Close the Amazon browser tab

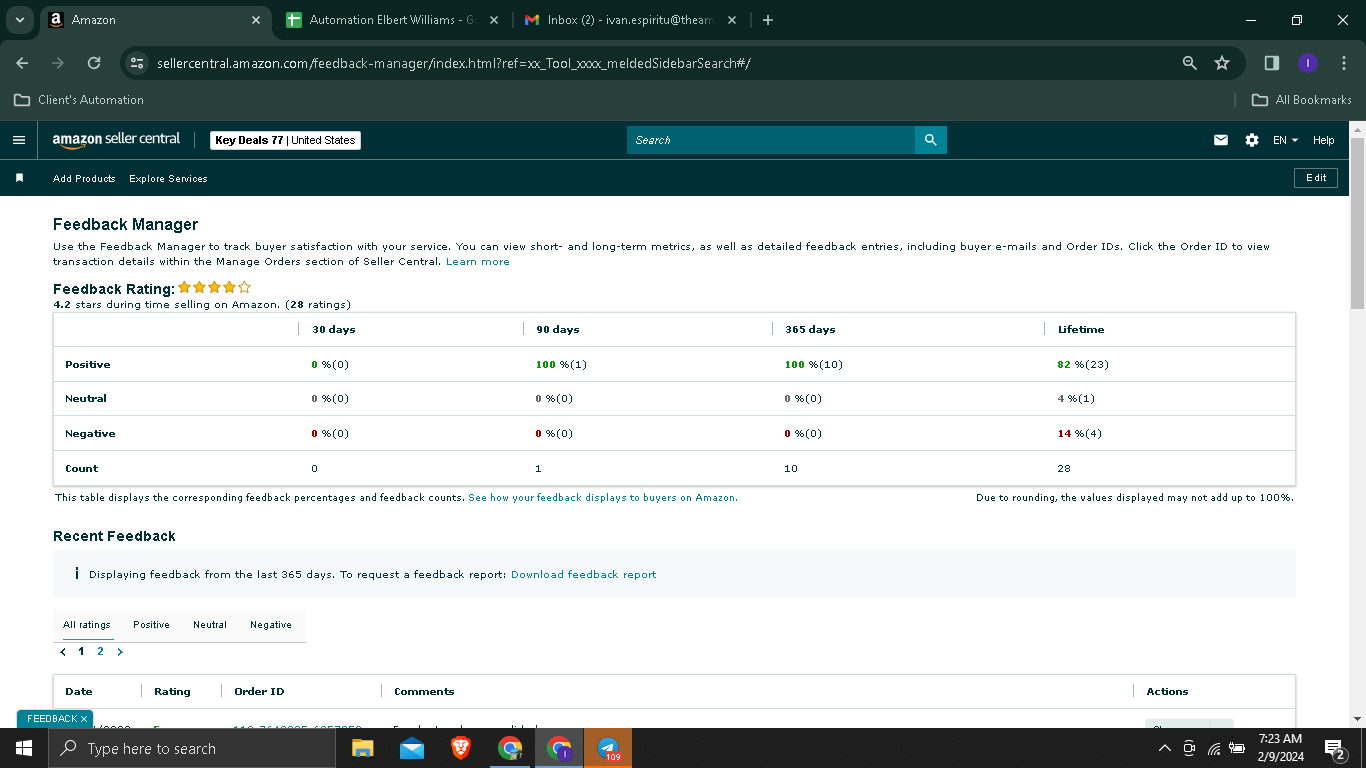256,20
